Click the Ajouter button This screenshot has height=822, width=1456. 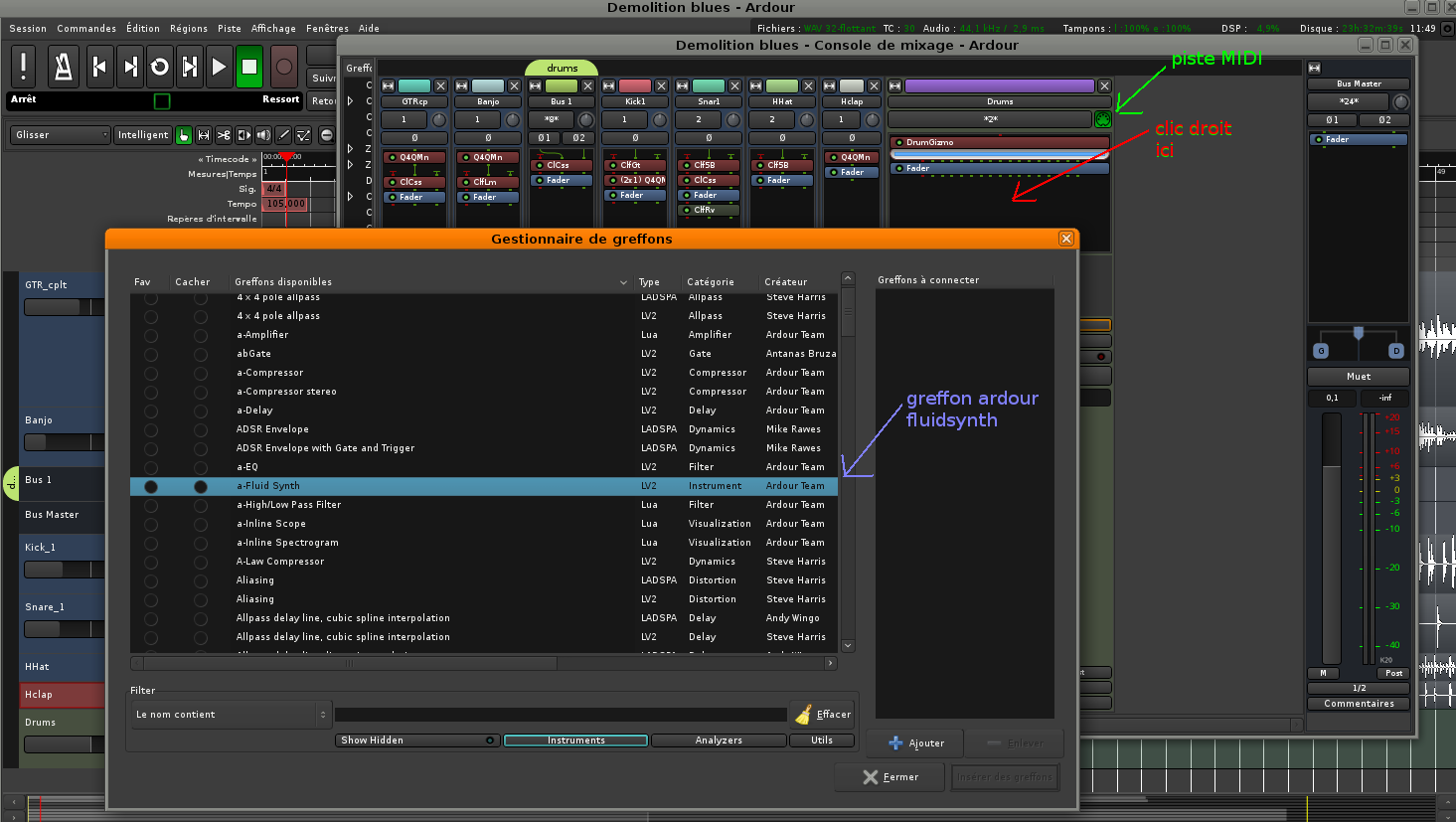[915, 743]
